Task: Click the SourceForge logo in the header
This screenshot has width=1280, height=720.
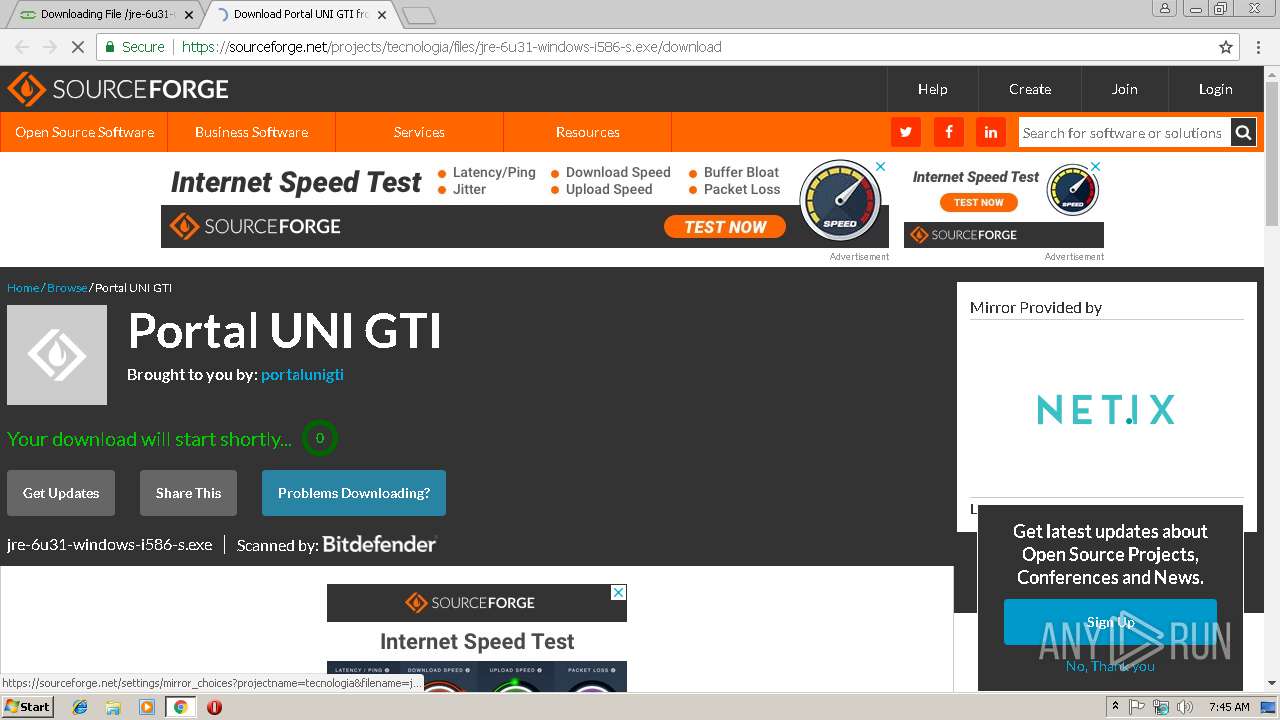Action: 118,89
